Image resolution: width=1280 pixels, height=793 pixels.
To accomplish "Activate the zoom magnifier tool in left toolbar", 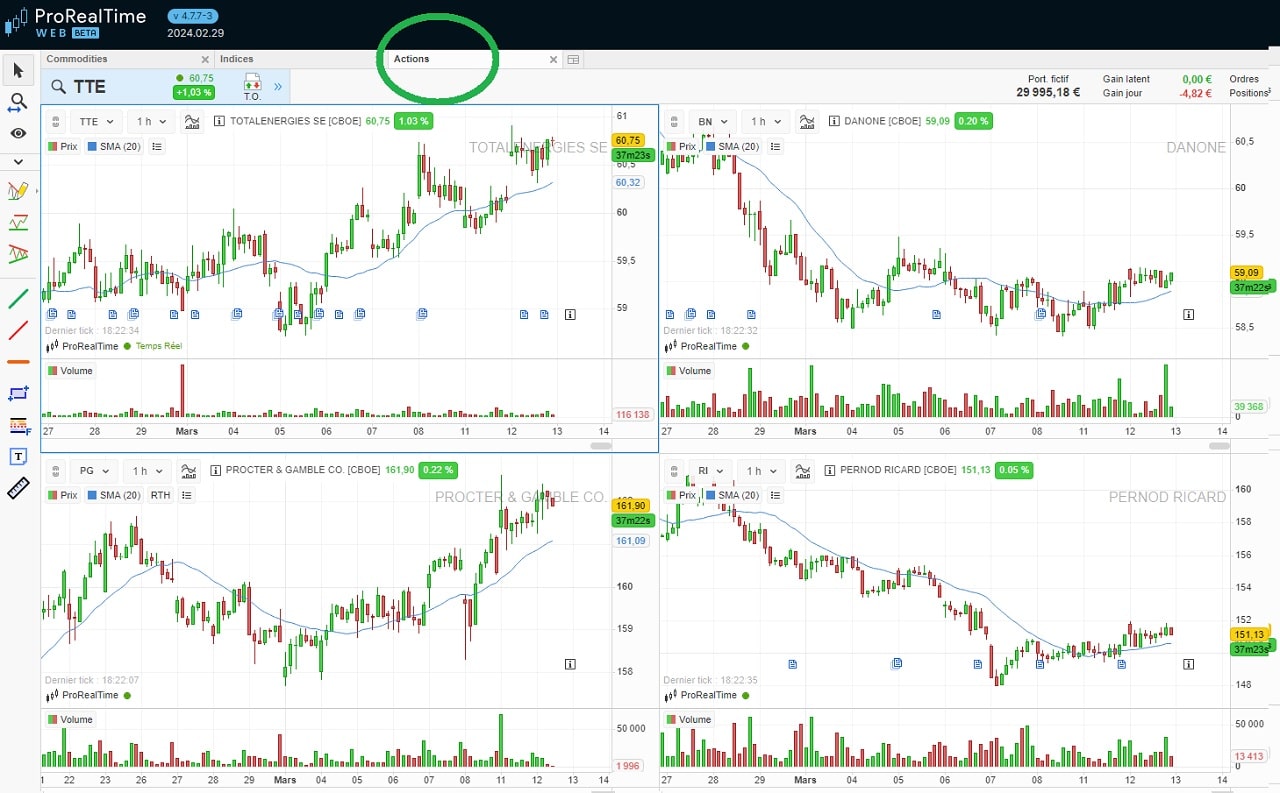I will point(18,102).
